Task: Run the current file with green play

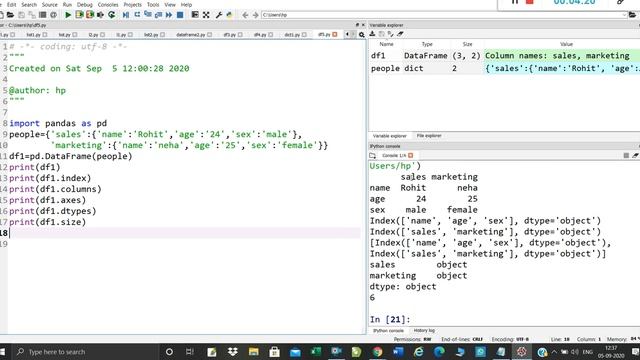Action: (68, 15)
